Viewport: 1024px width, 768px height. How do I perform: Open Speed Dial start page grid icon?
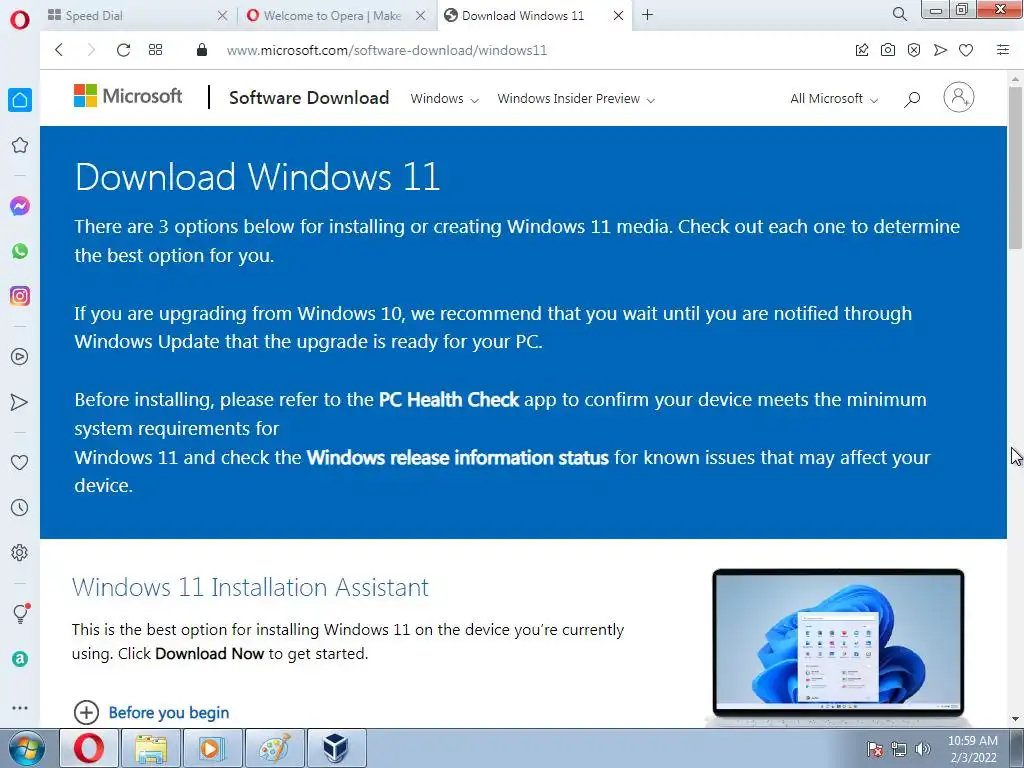pyautogui.click(x=155, y=50)
